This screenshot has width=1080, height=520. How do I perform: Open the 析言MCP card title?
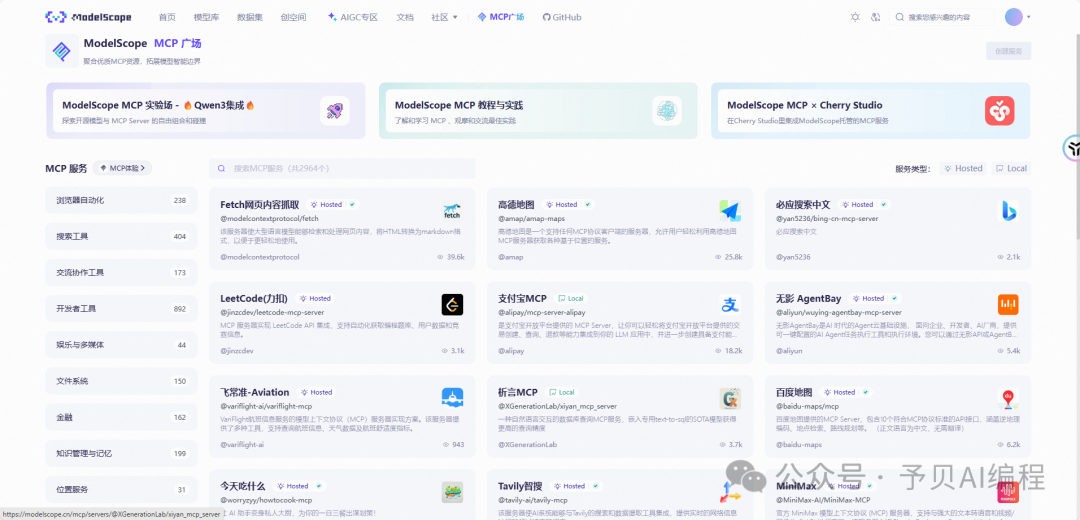point(518,392)
